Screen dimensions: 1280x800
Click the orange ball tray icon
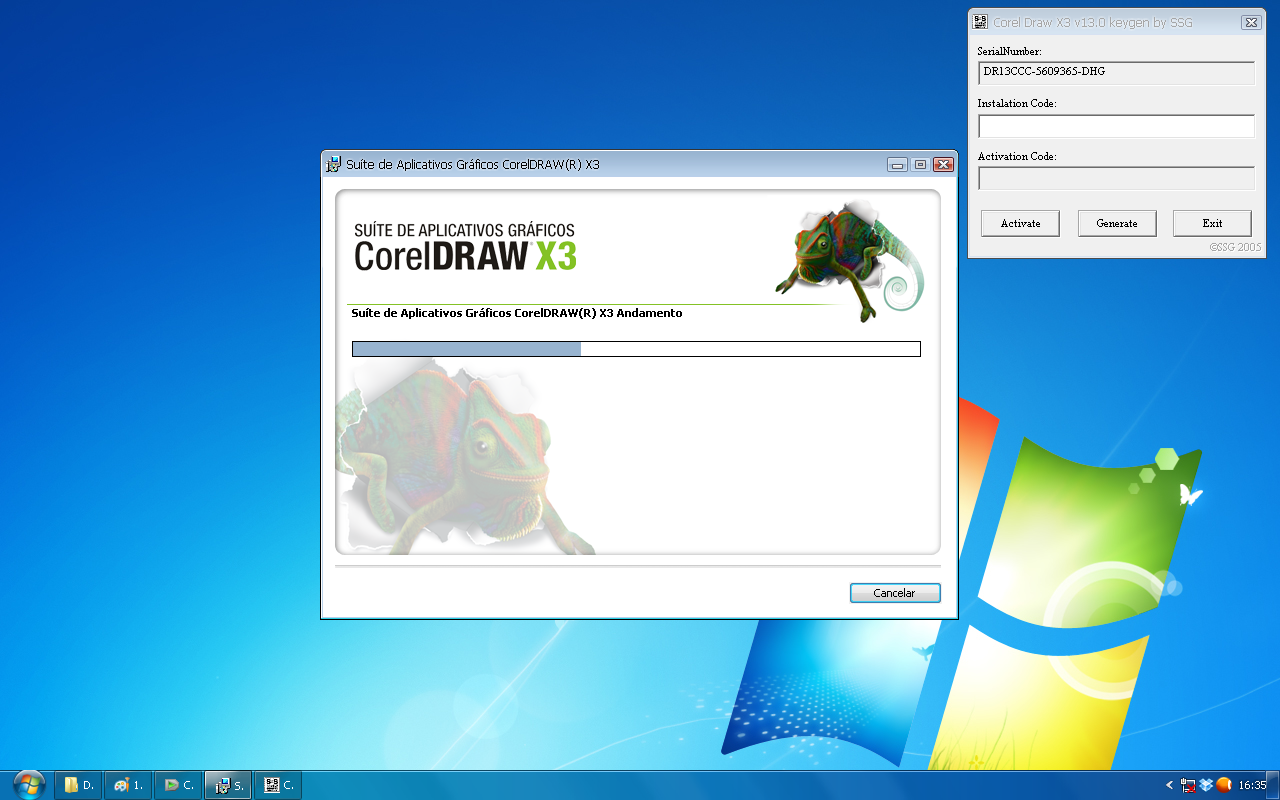pyautogui.click(x=1223, y=785)
